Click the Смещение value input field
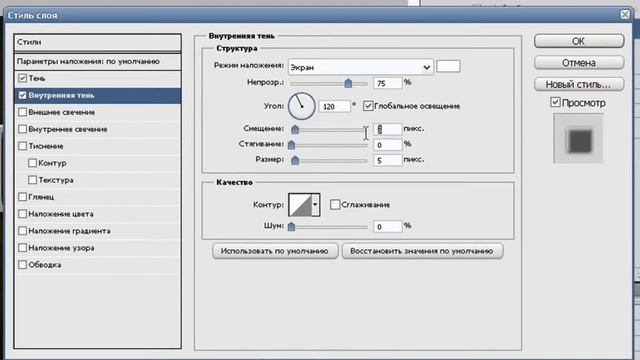Image resolution: width=640 pixels, height=360 pixels. (x=387, y=129)
